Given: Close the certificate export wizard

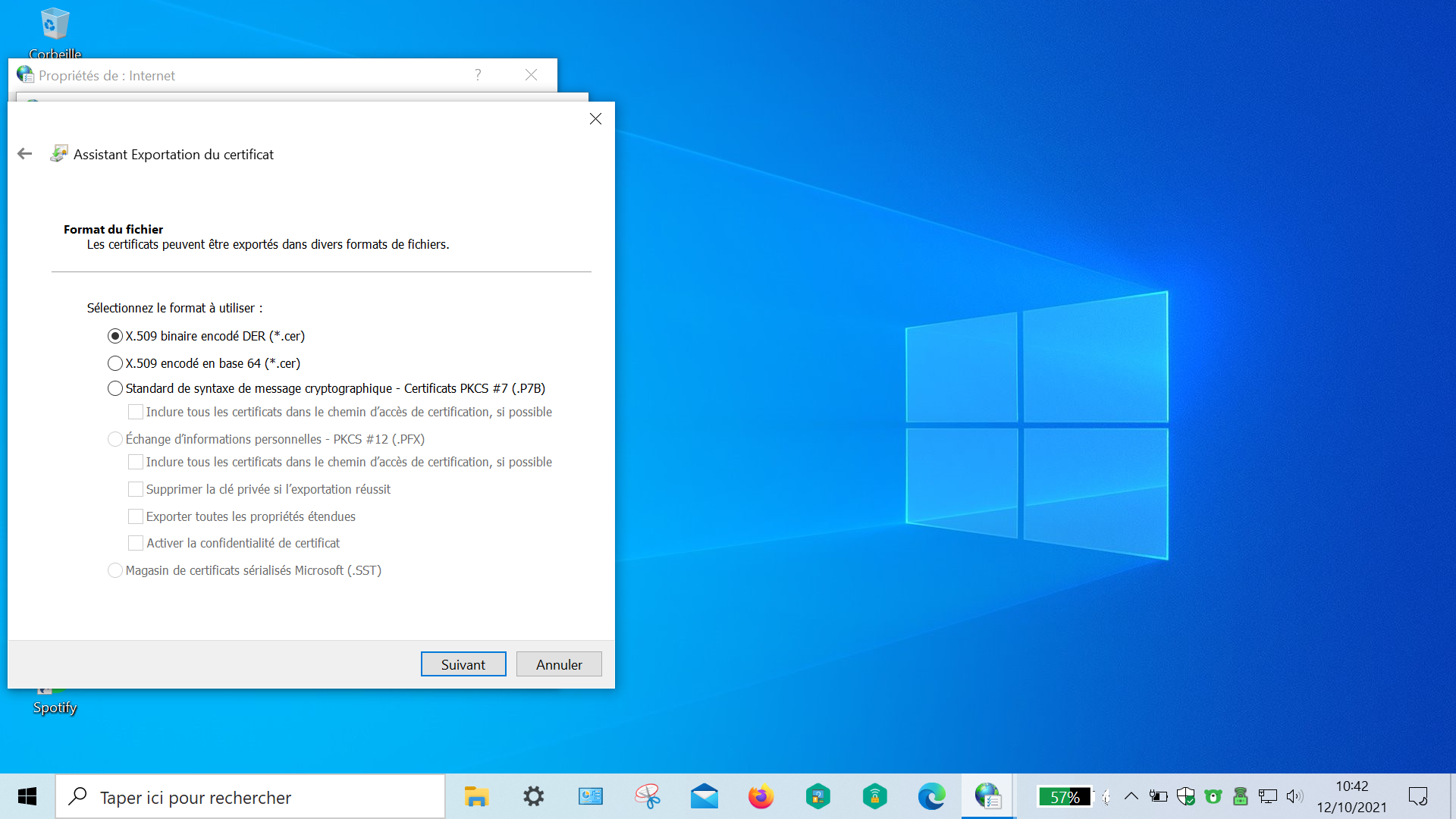Looking at the screenshot, I should (x=595, y=119).
